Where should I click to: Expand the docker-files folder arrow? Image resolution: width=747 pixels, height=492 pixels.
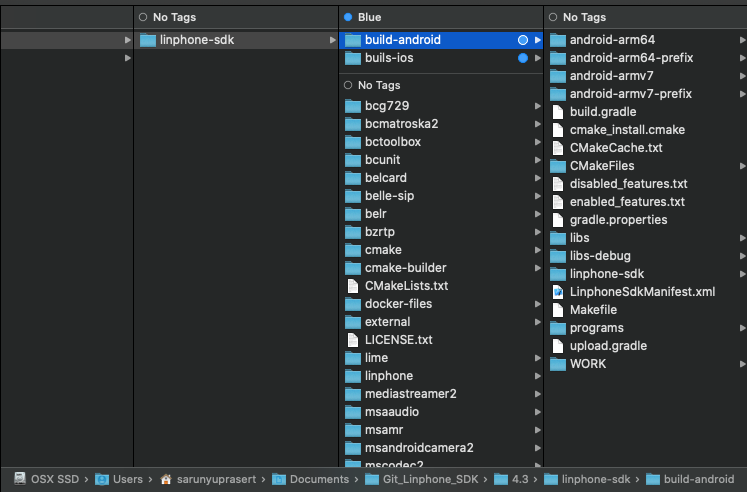pyautogui.click(x=537, y=304)
